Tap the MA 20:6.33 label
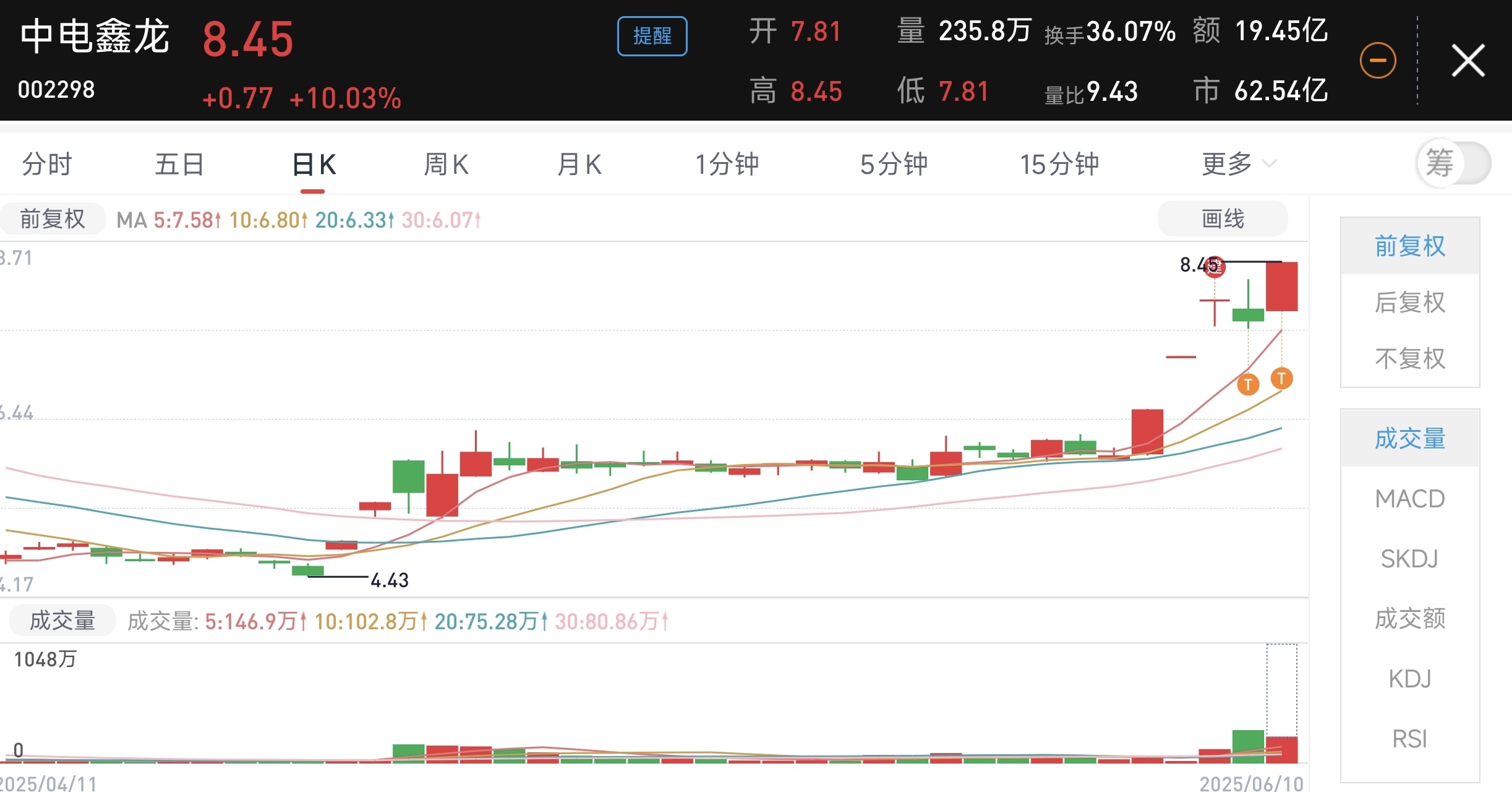1512x792 pixels. [x=354, y=220]
